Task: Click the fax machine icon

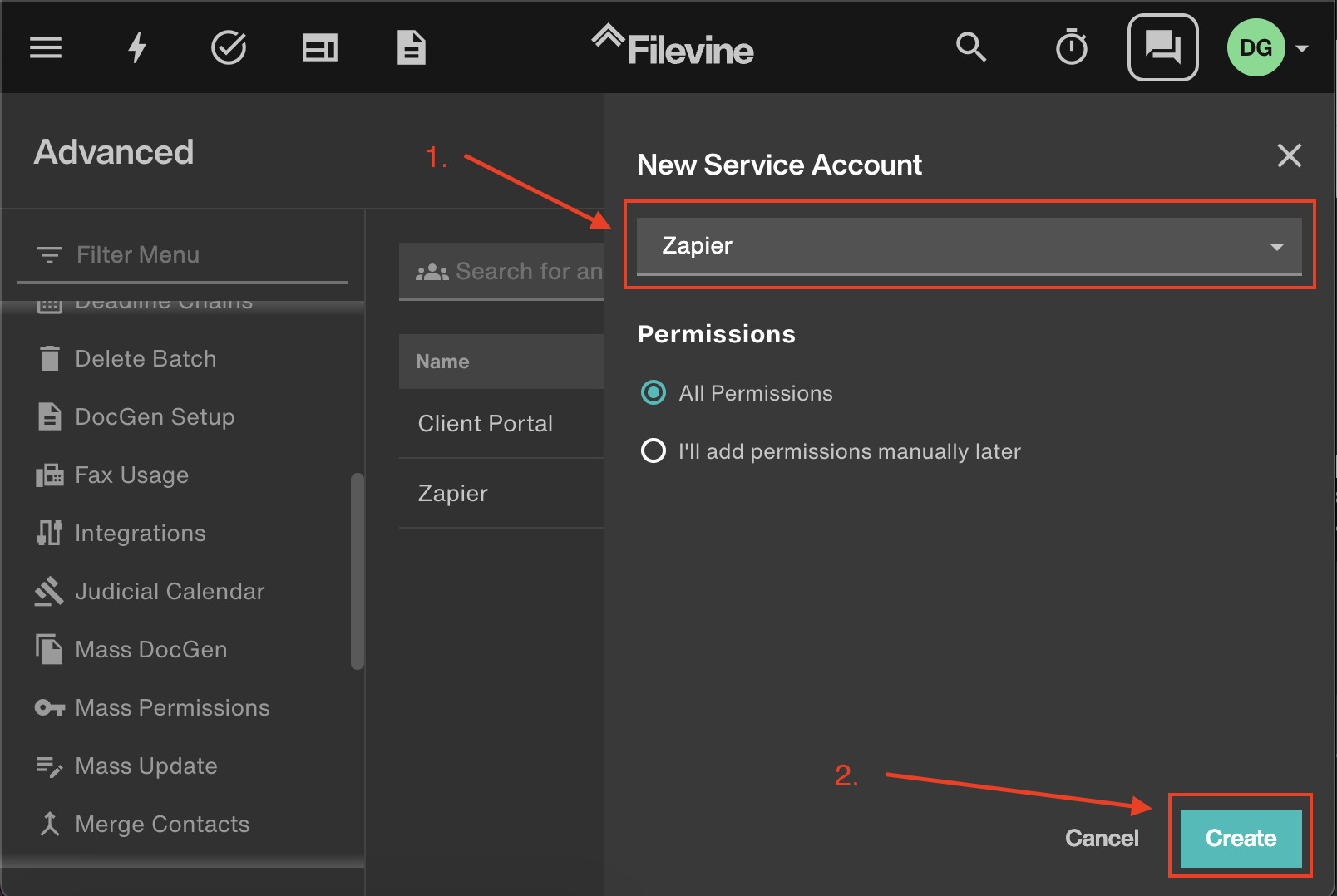Action: click(50, 475)
